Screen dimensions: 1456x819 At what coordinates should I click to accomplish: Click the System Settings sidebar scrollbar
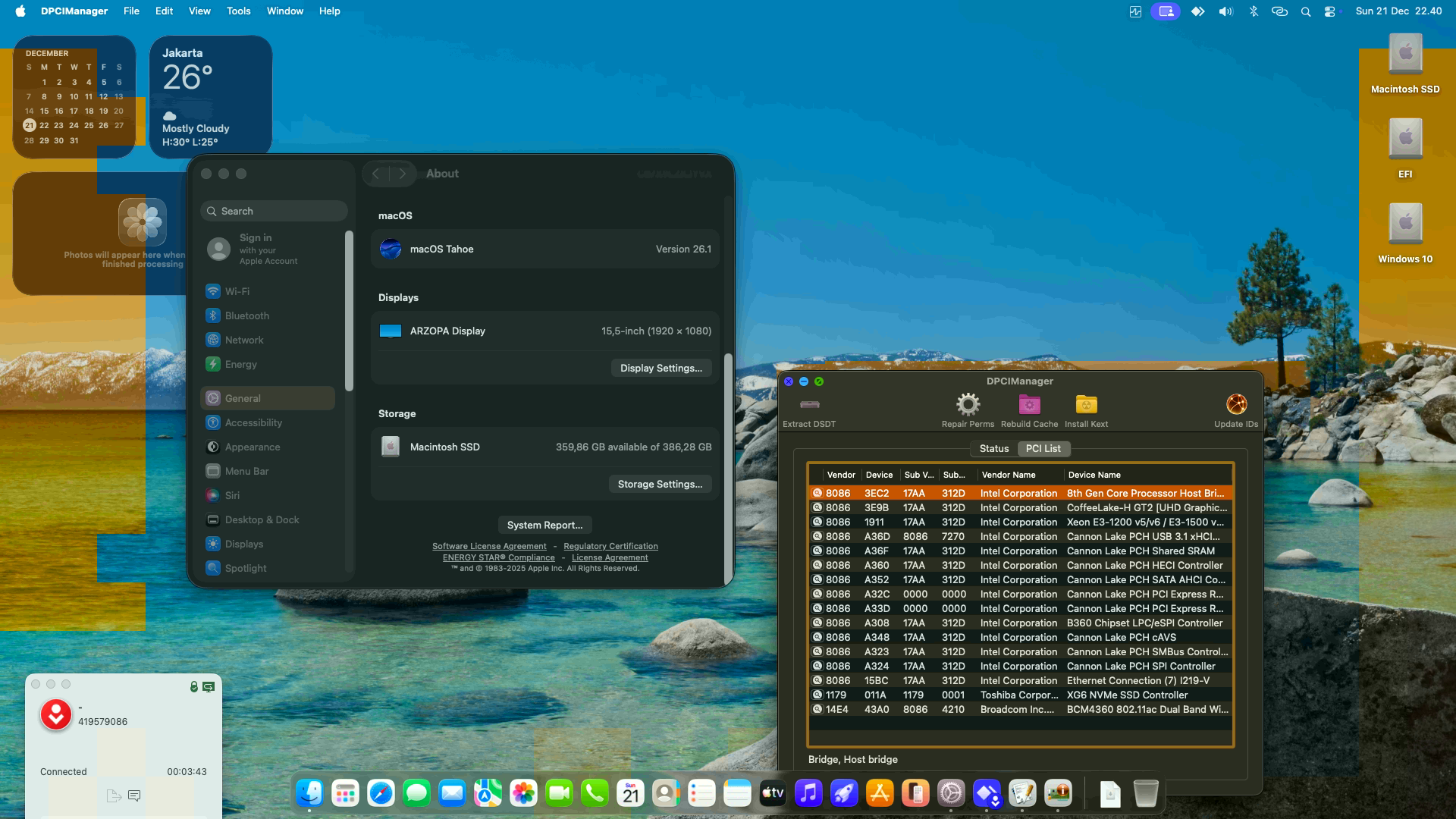pyautogui.click(x=349, y=311)
